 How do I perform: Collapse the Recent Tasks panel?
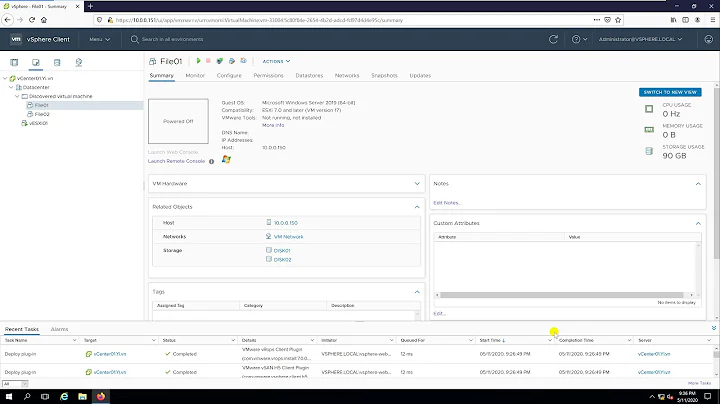click(714, 328)
